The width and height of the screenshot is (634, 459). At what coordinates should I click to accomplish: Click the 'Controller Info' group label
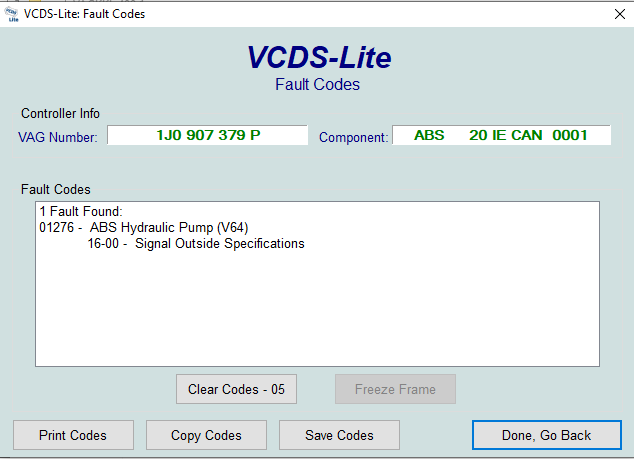[x=60, y=114]
